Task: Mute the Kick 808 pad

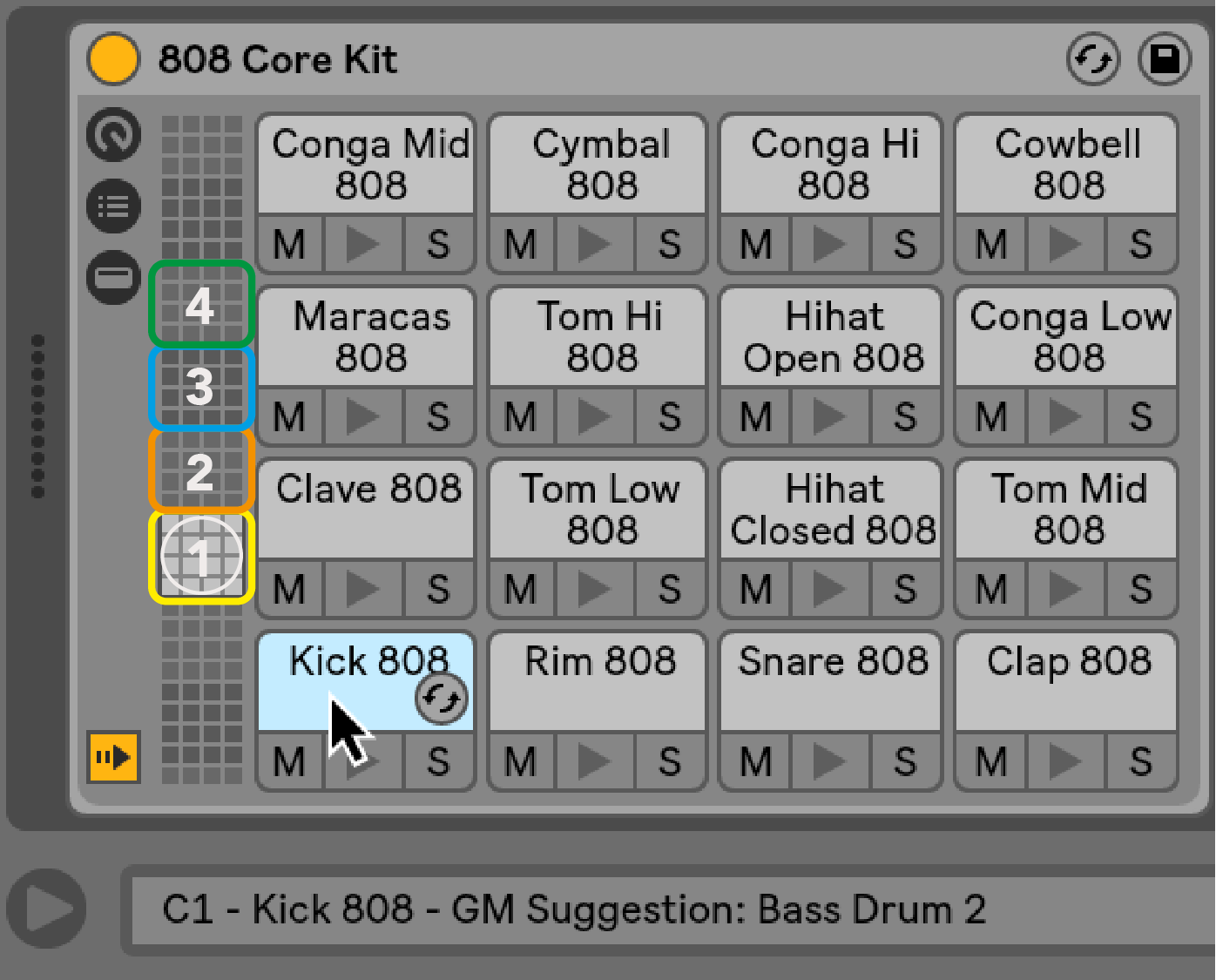Action: (x=290, y=761)
